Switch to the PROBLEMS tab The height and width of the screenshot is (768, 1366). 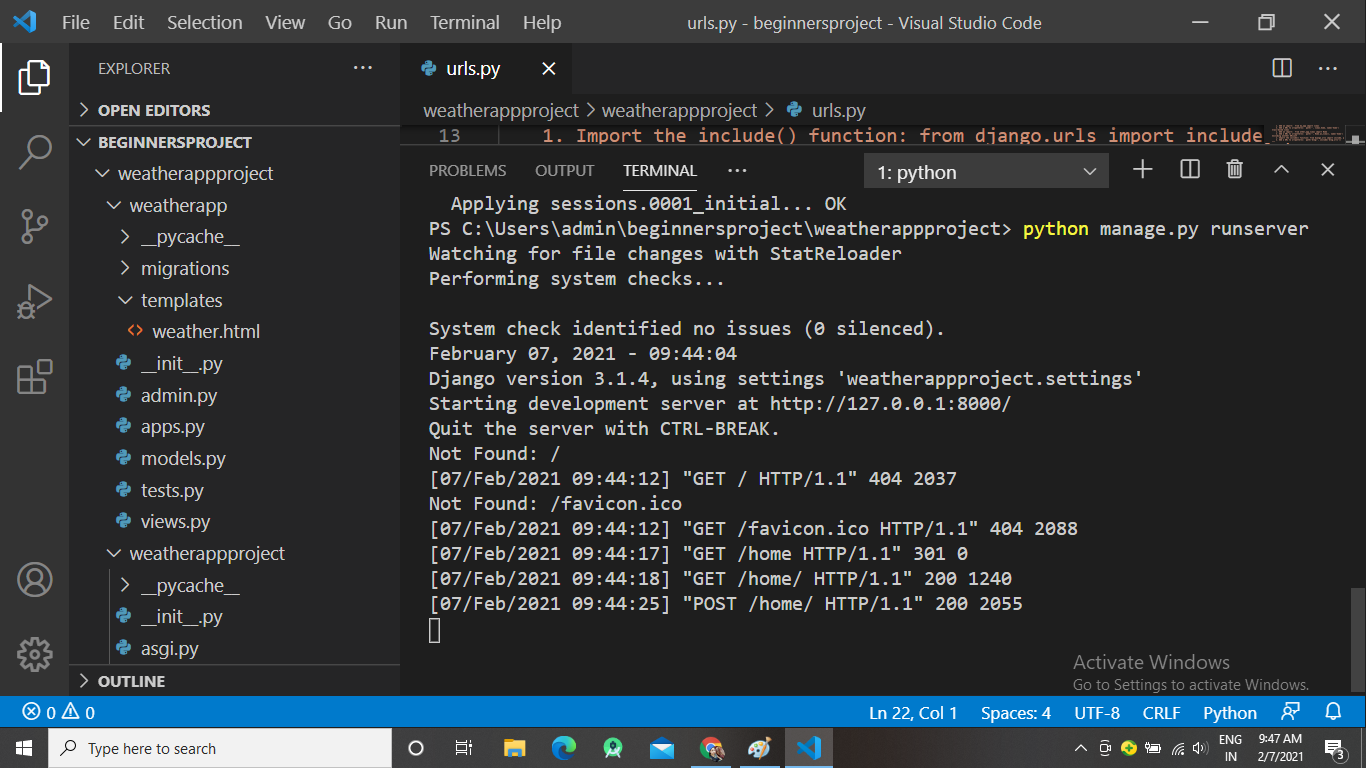[467, 170]
